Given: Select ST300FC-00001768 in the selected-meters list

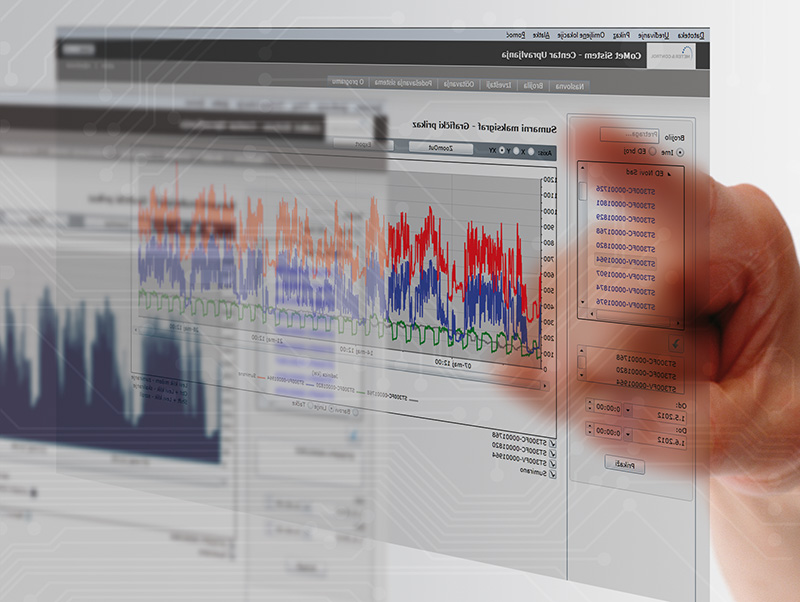Looking at the screenshot, I should pos(645,360).
